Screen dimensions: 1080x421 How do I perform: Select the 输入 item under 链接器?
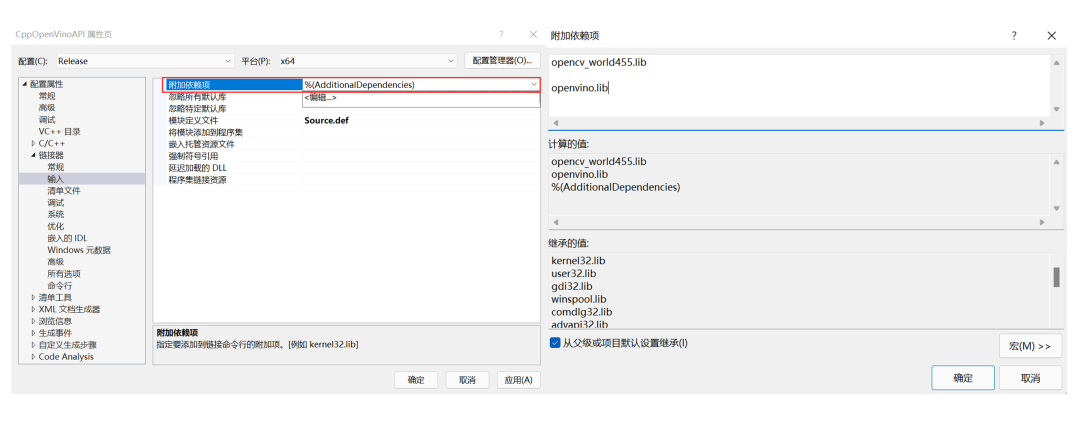pos(56,178)
